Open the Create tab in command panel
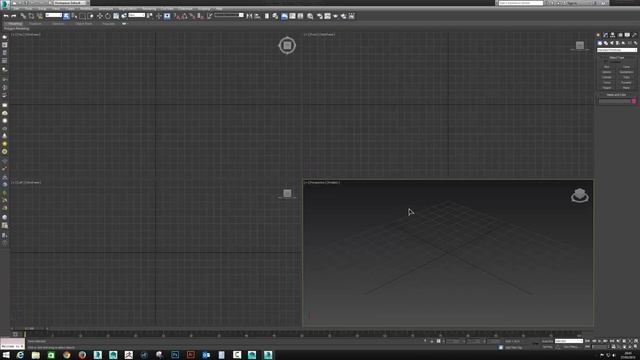Image resolution: width=640 pixels, height=360 pixels. click(598, 35)
